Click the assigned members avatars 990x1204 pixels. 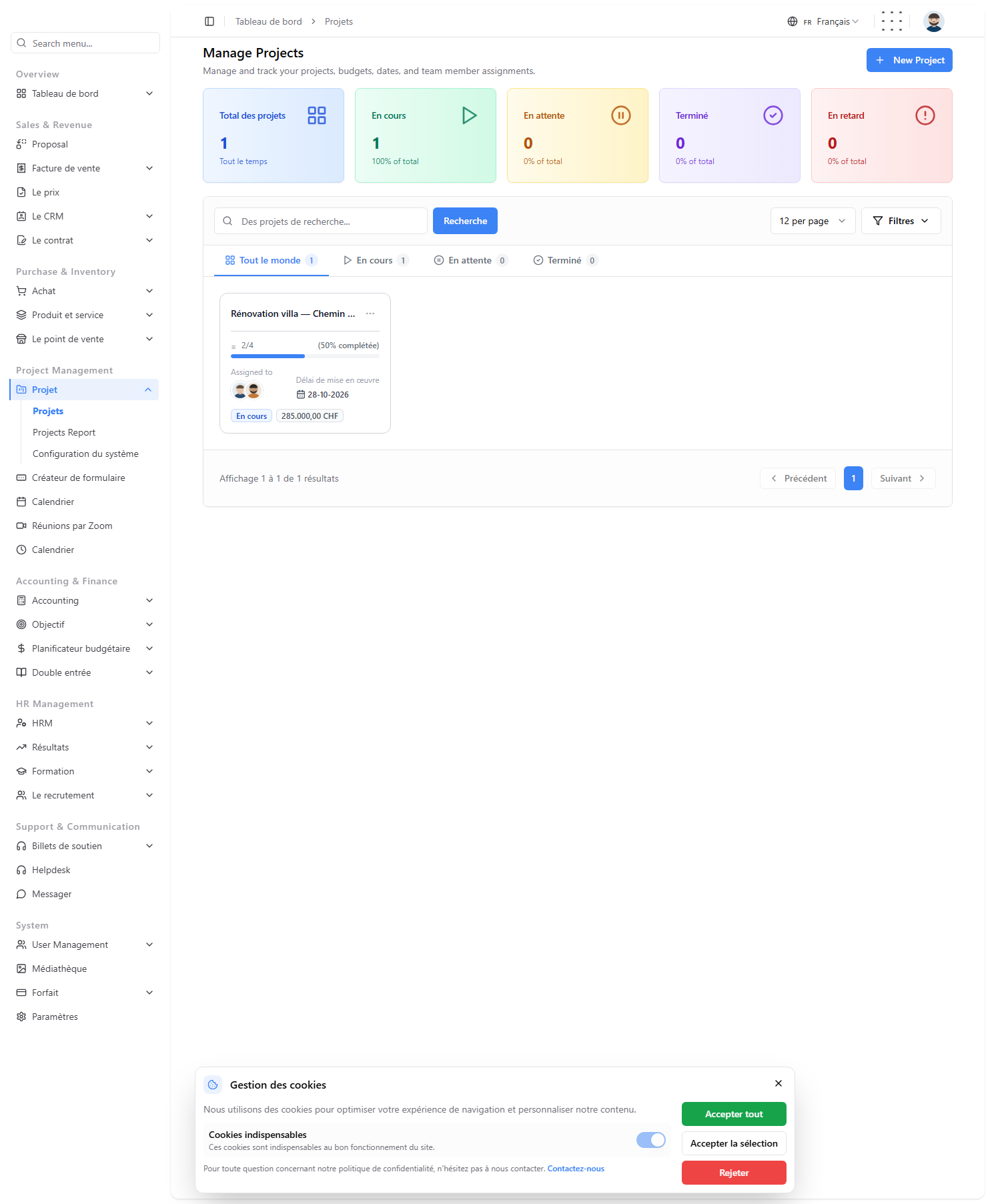[247, 390]
